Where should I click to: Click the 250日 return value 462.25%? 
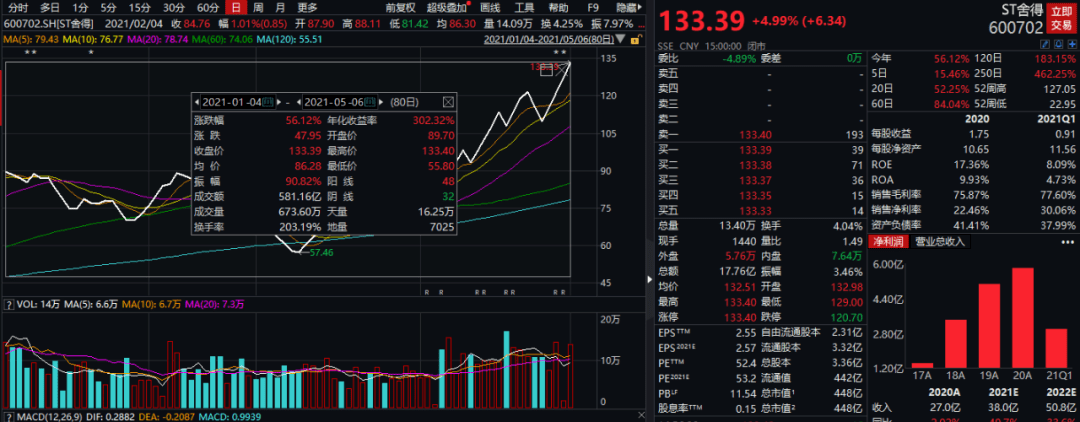pyautogui.click(x=1057, y=74)
